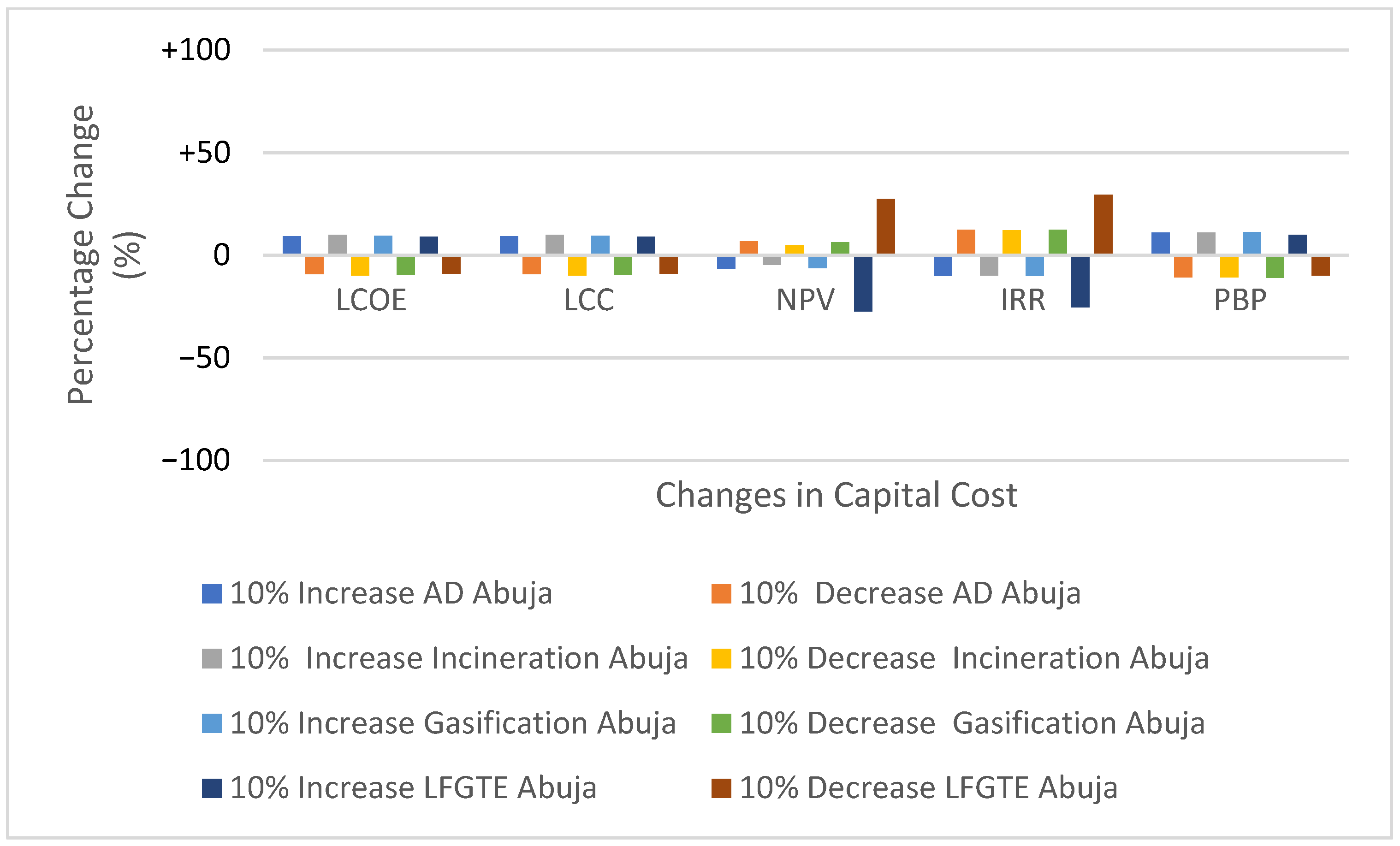
Task: Click the tall brown IRR bar
Action: 1103,224
